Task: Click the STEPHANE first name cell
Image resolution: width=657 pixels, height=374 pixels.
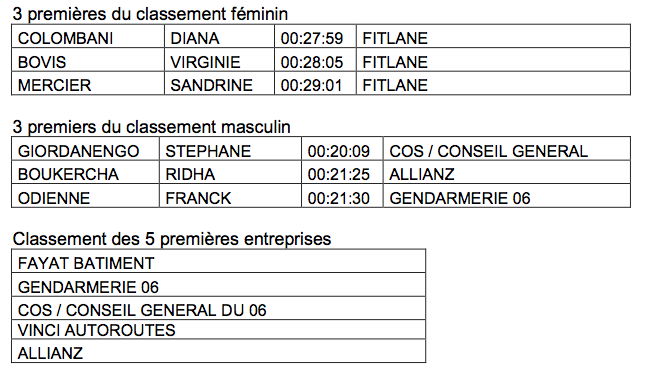Action: tap(230, 149)
